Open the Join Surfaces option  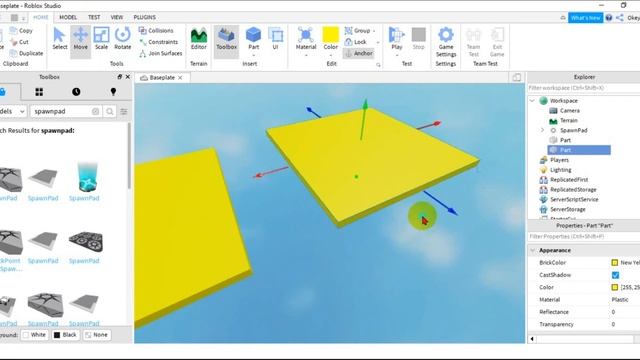(x=160, y=53)
